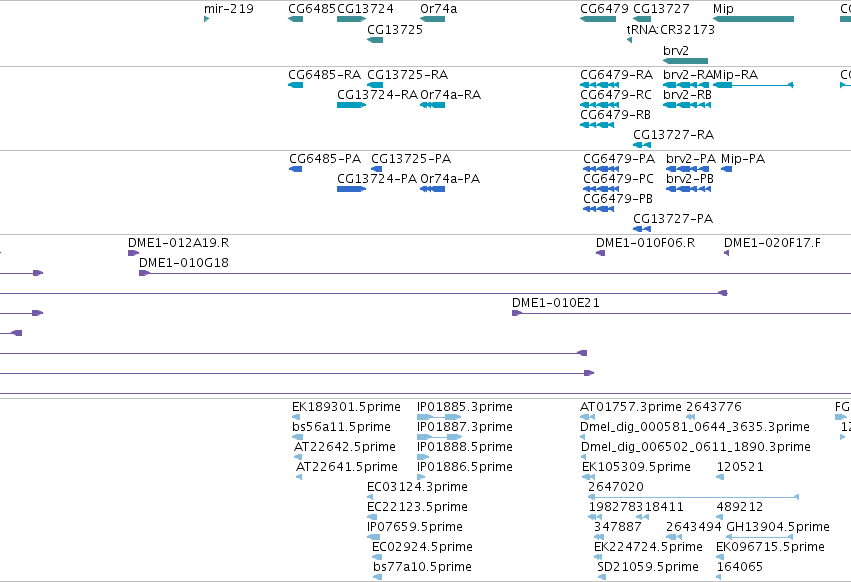Click the CG6485-RA transcript label
Screen dimensions: 851x582
(325, 74)
